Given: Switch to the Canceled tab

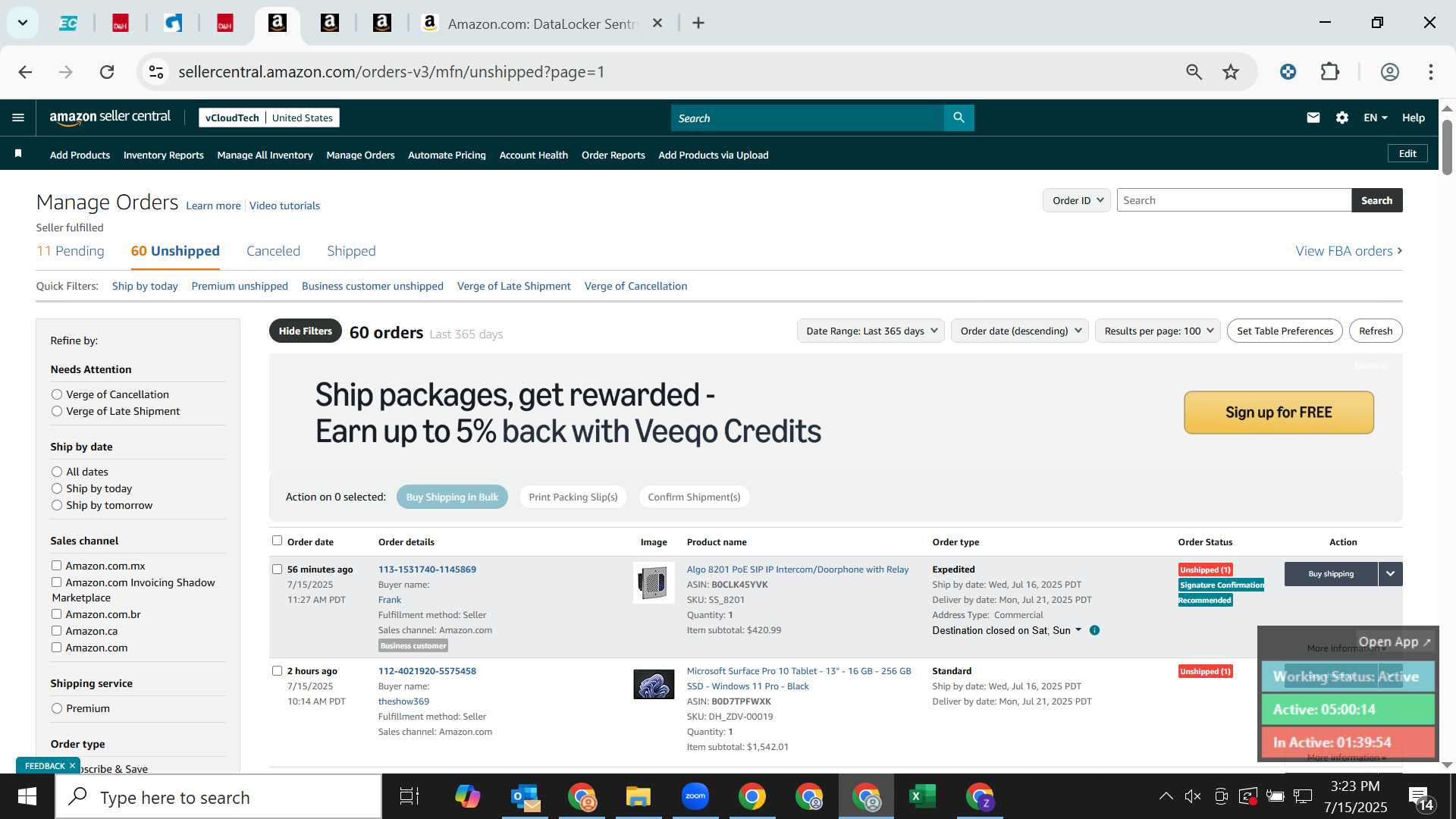Looking at the screenshot, I should [x=273, y=251].
